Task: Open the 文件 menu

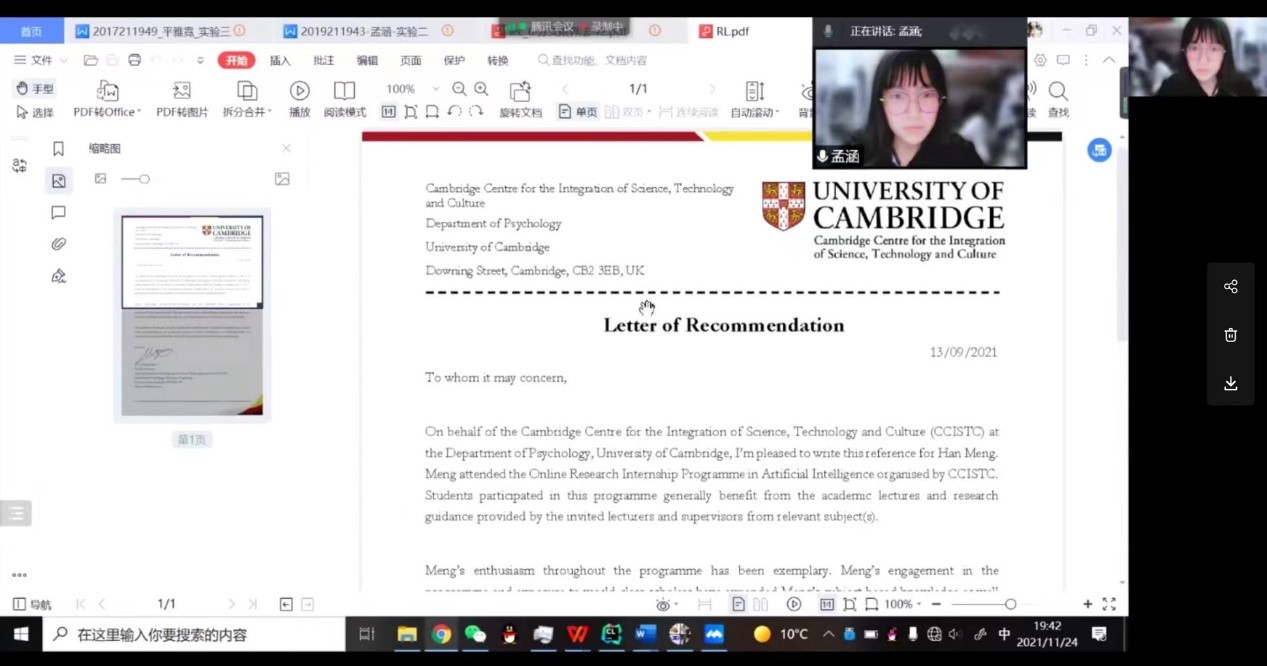Action: click(x=34, y=60)
